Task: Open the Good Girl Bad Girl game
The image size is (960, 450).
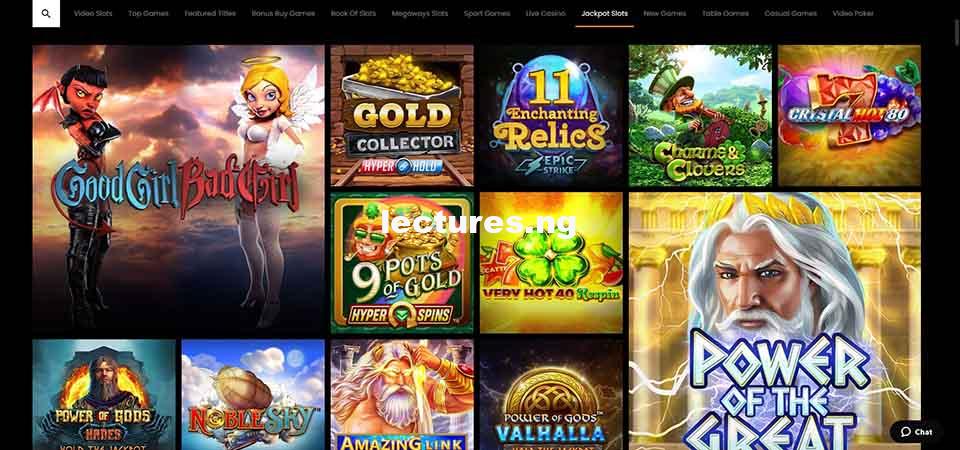Action: (x=178, y=189)
